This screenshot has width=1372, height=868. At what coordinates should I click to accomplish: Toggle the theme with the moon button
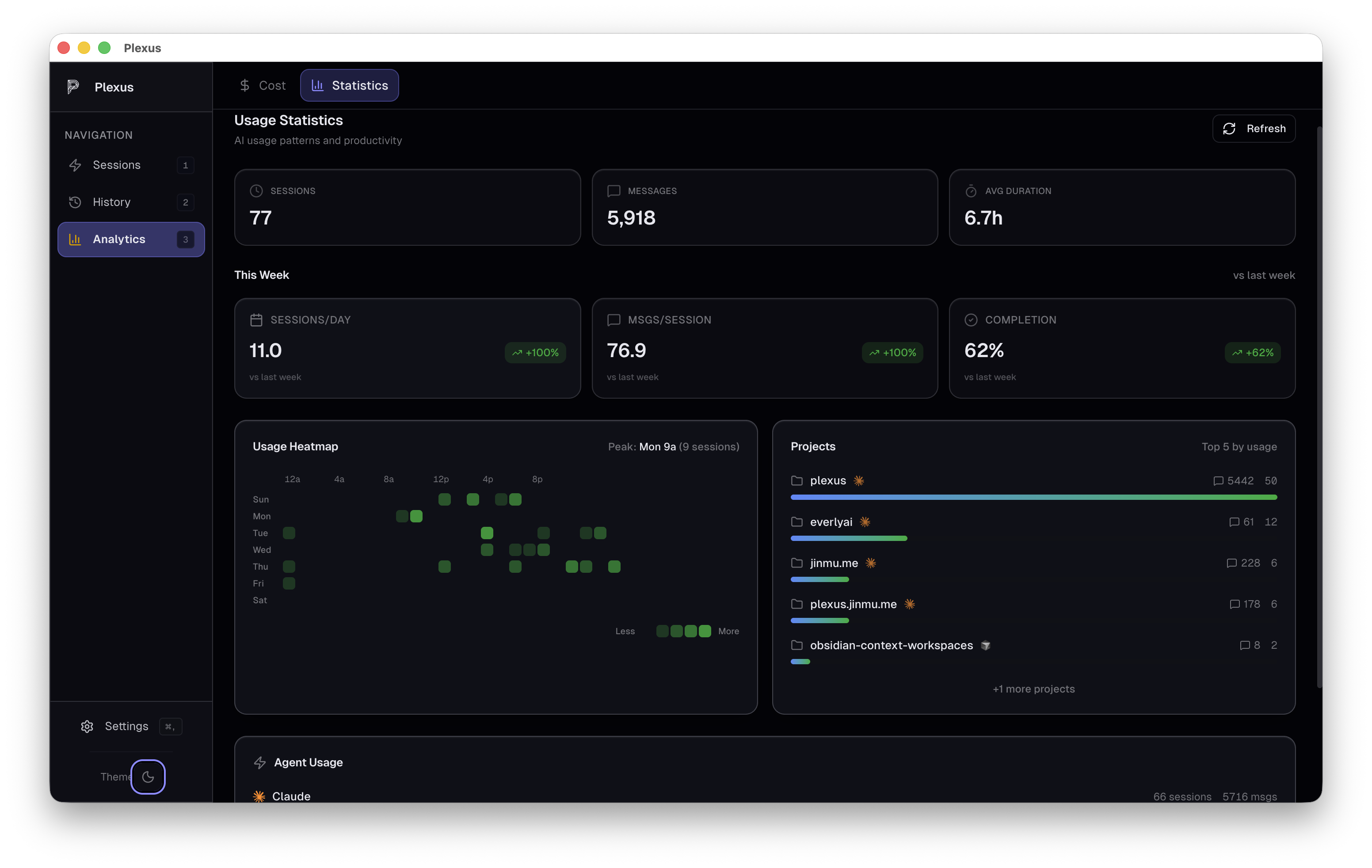pyautogui.click(x=148, y=777)
